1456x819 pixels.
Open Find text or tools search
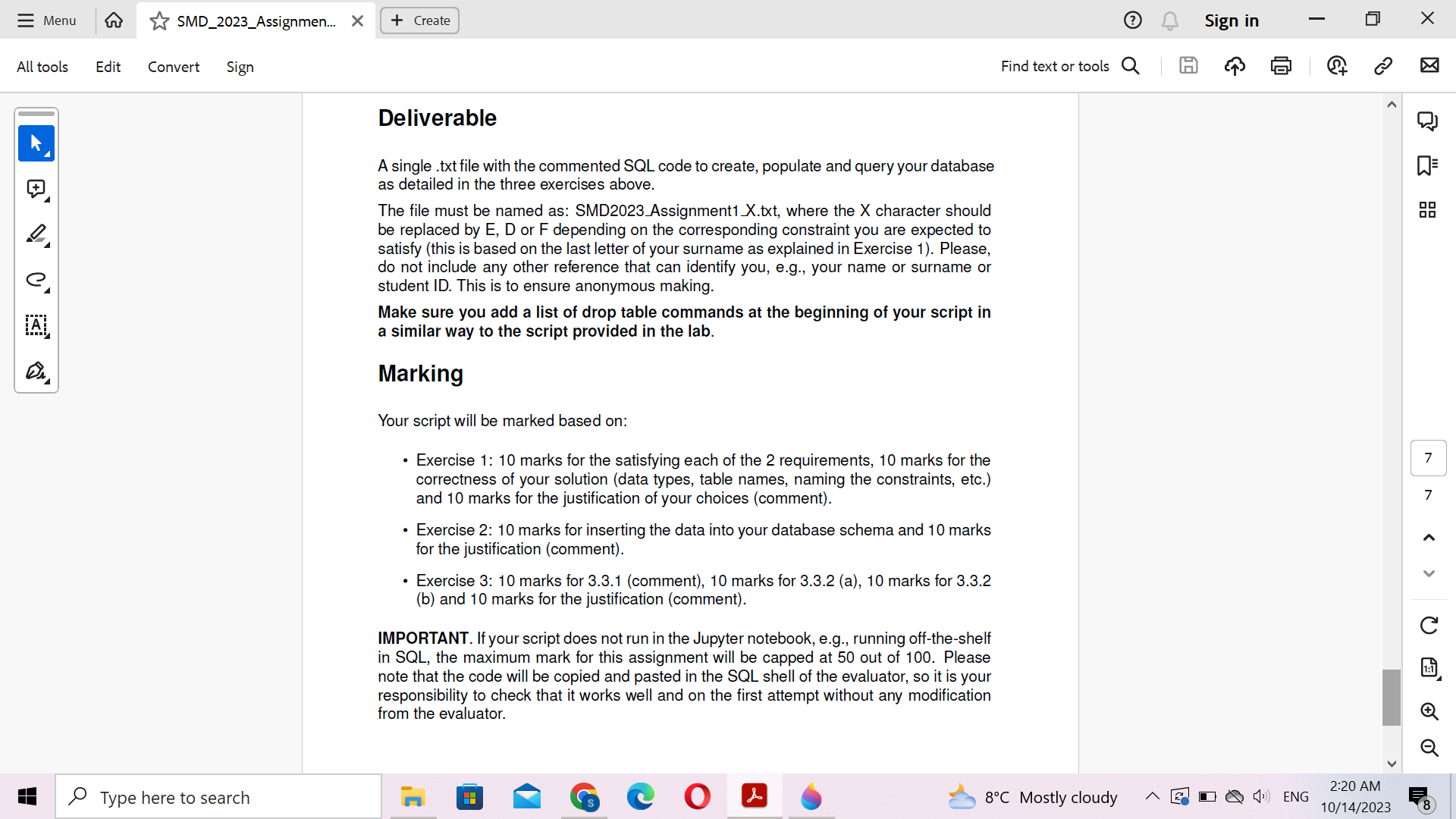(1069, 66)
